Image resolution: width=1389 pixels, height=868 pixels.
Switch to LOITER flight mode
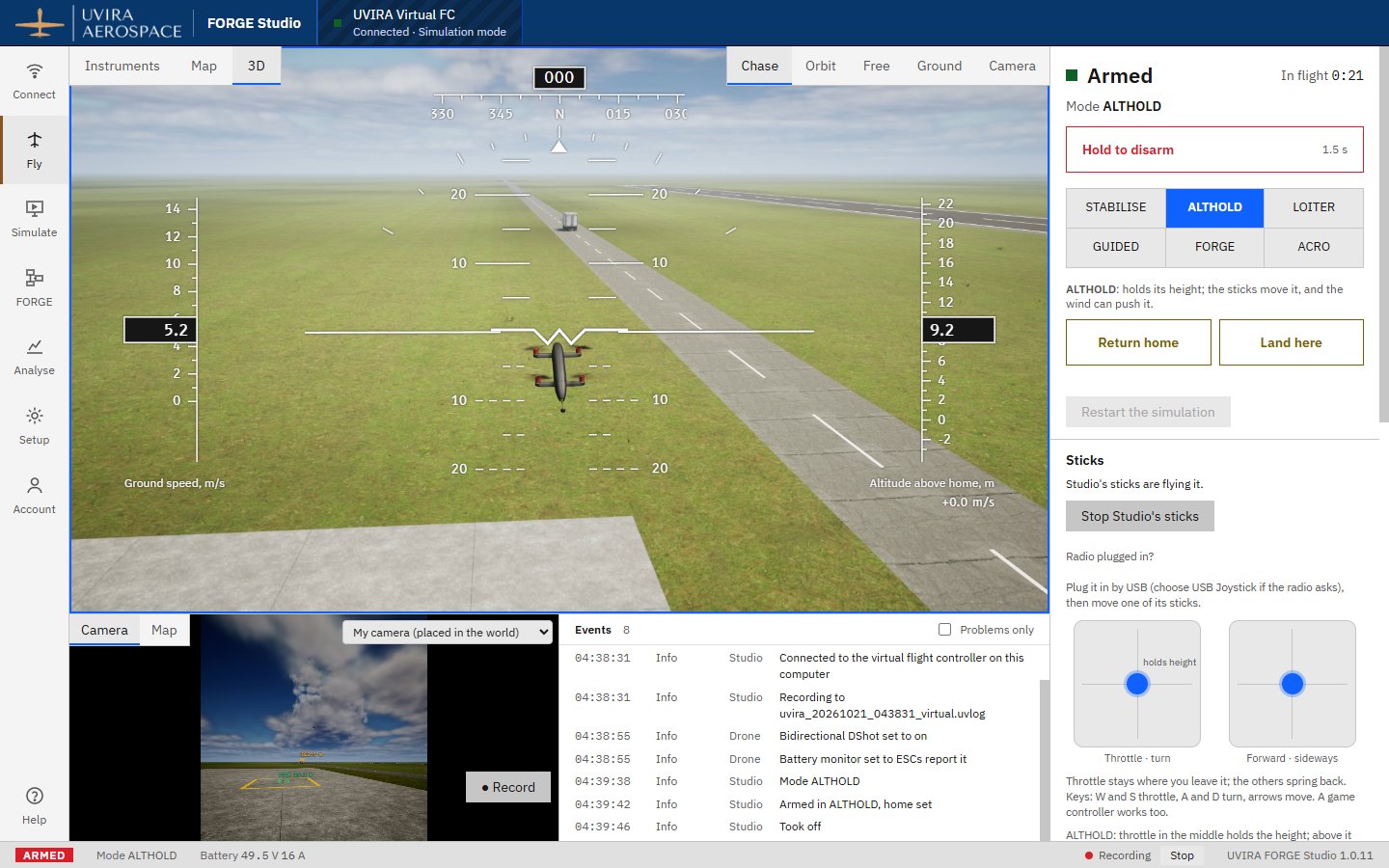click(1314, 207)
